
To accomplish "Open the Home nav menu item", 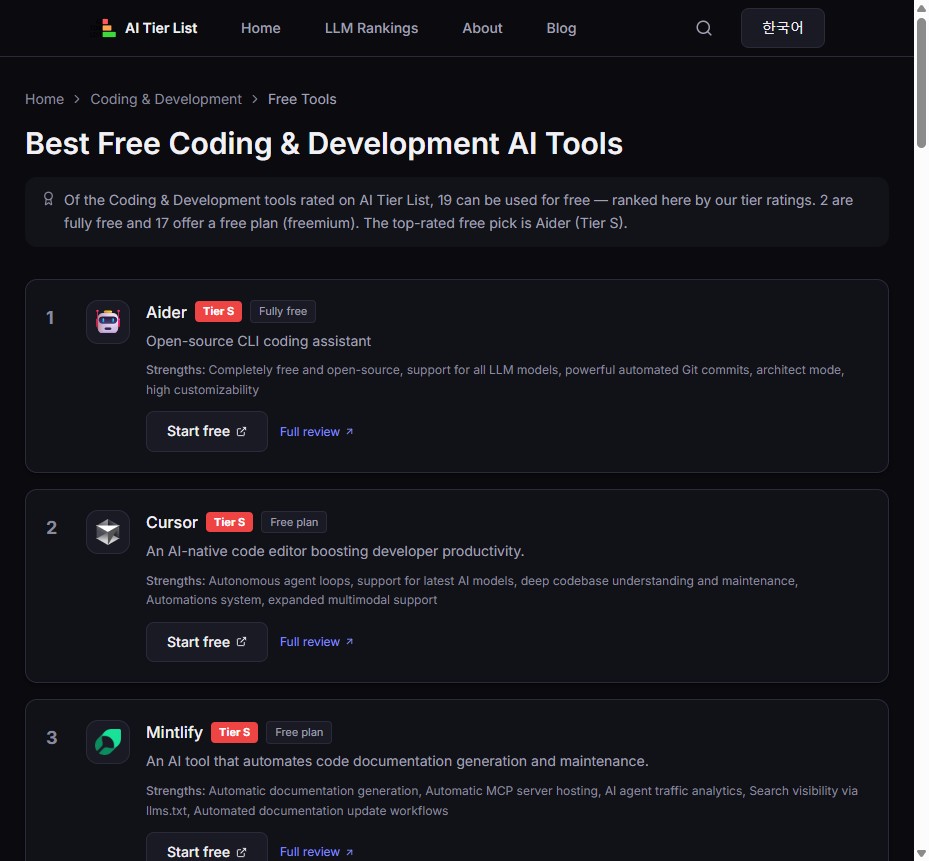I will [x=261, y=28].
